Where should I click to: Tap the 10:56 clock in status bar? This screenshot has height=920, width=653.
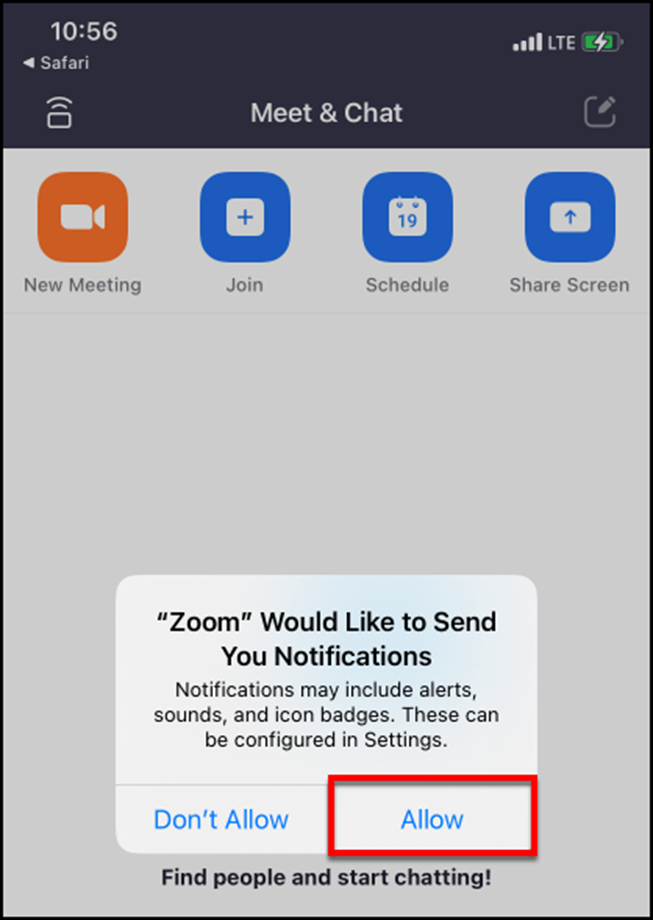pos(84,31)
